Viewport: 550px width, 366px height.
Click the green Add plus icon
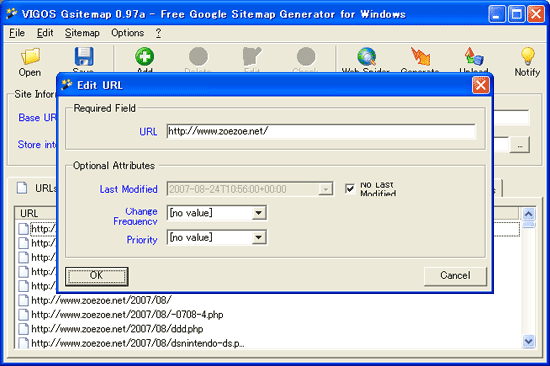(145, 56)
